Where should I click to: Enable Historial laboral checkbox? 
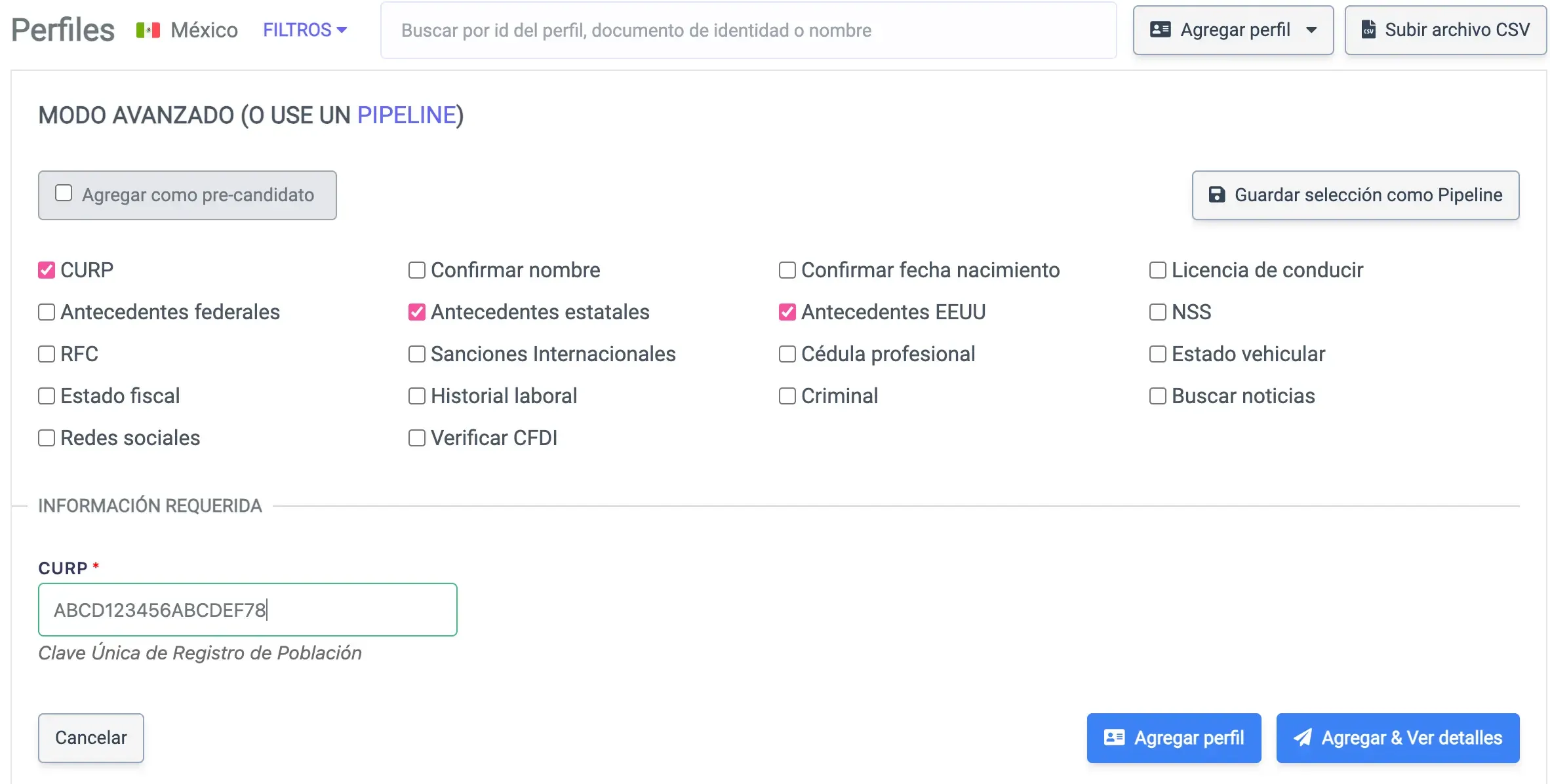click(416, 395)
